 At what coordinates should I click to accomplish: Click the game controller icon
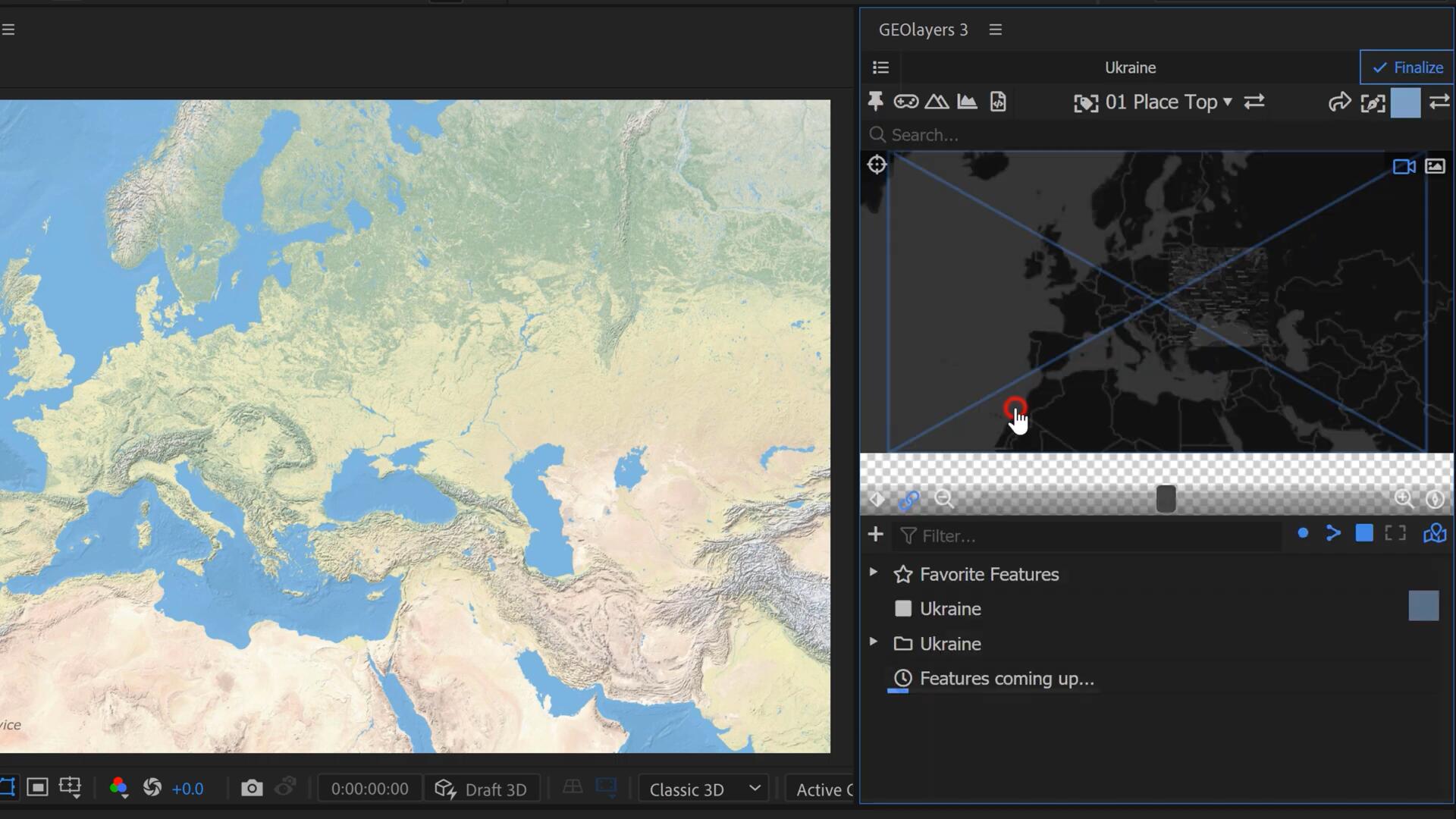(905, 102)
